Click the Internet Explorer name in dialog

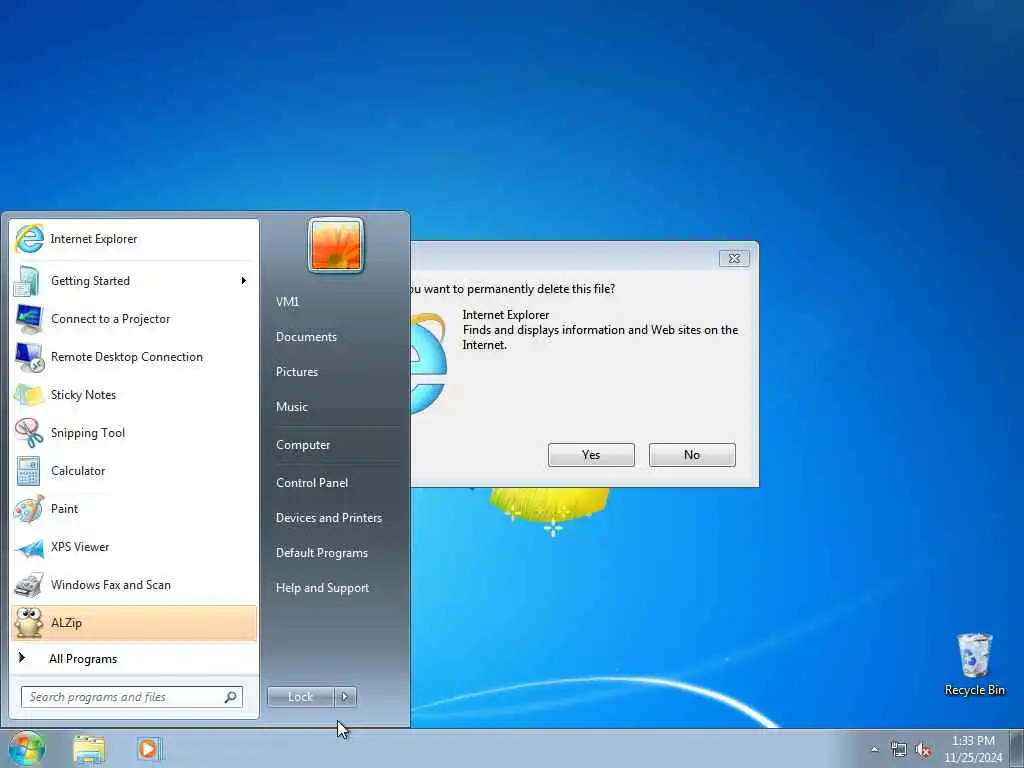pos(506,315)
